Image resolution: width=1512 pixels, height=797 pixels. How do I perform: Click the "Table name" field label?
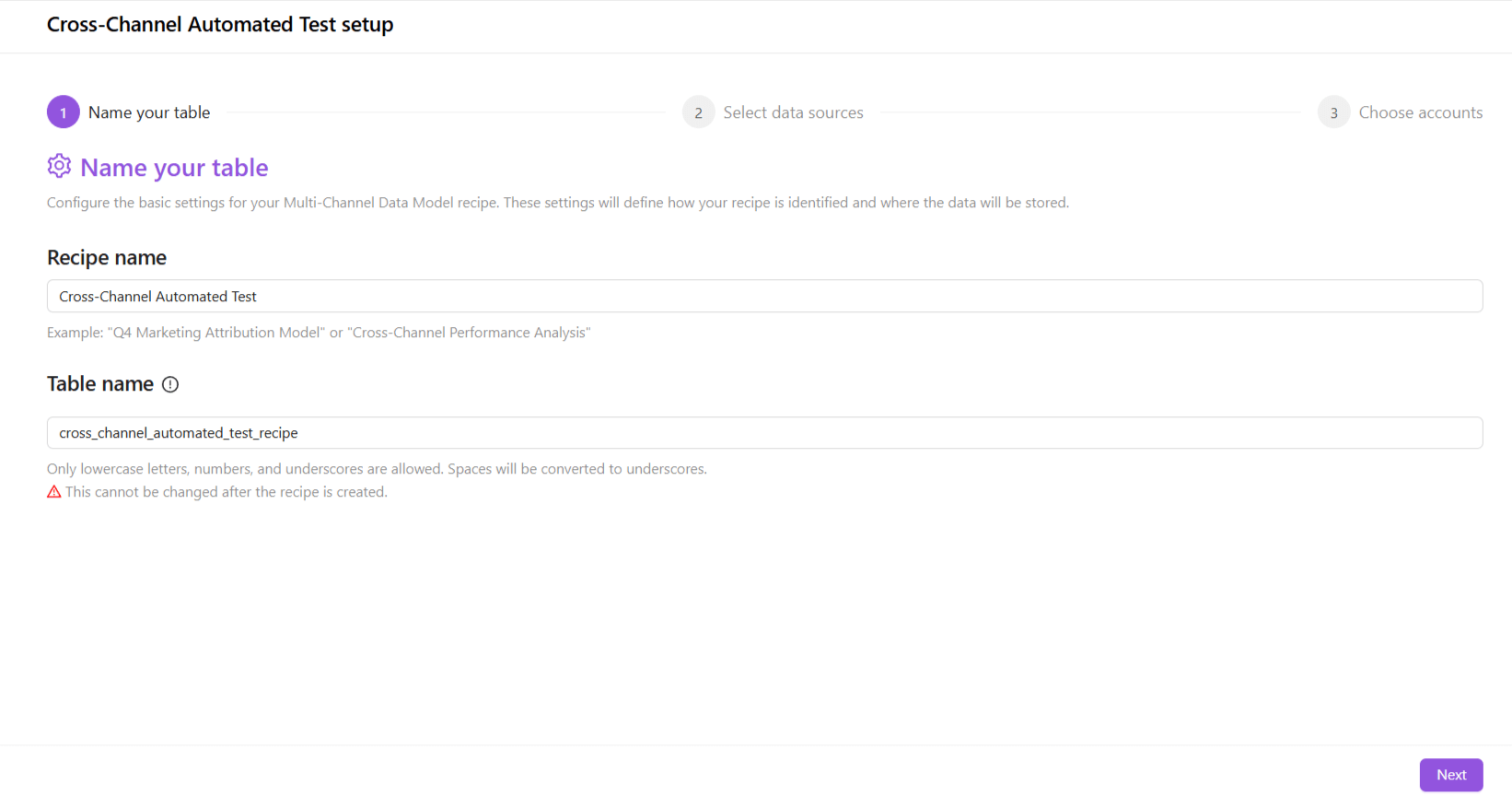(100, 384)
